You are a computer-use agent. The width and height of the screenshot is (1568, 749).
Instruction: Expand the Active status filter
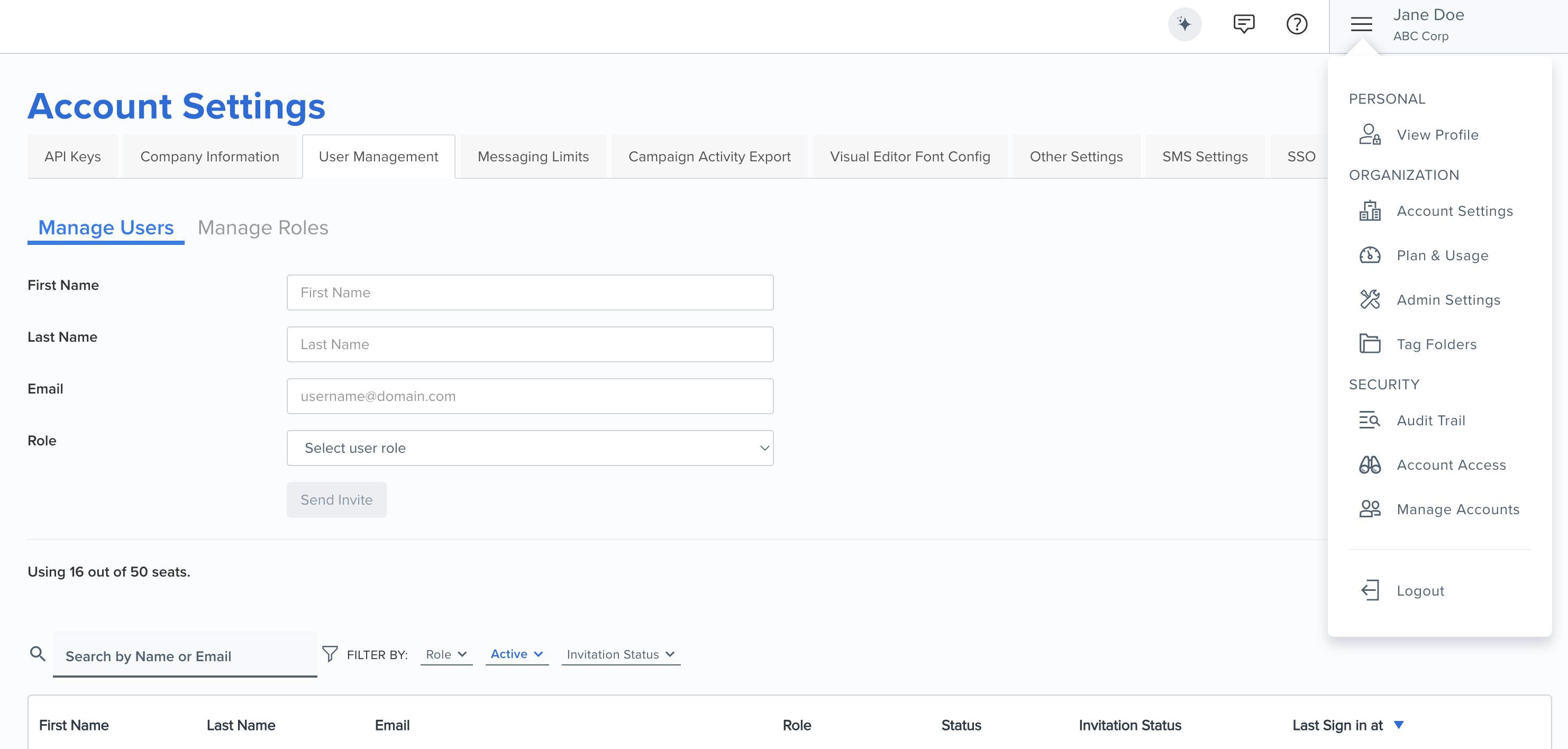click(x=516, y=654)
